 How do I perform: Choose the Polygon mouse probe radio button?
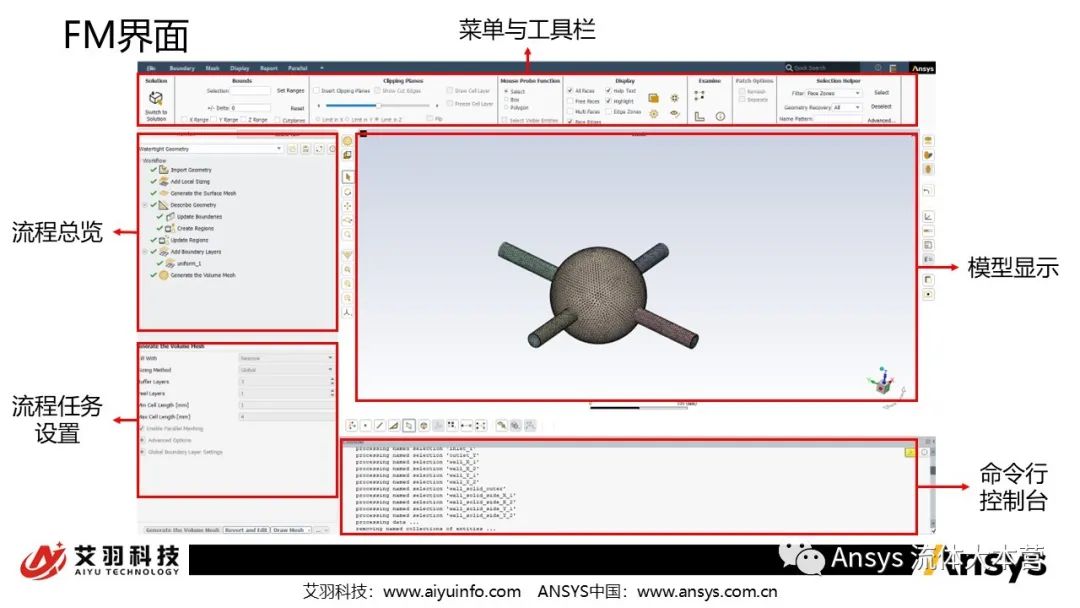(506, 107)
